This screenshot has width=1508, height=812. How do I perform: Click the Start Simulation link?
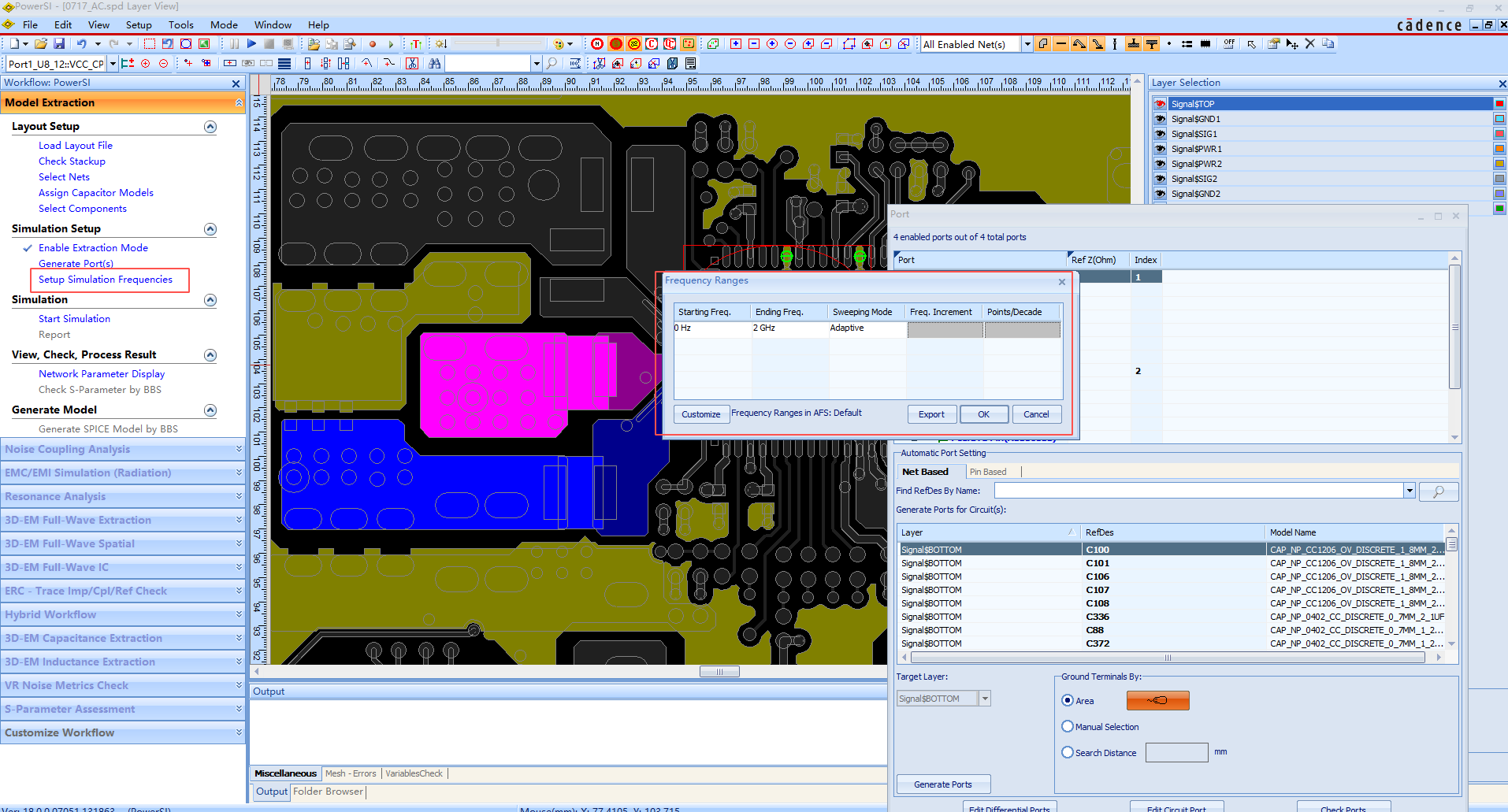74,319
